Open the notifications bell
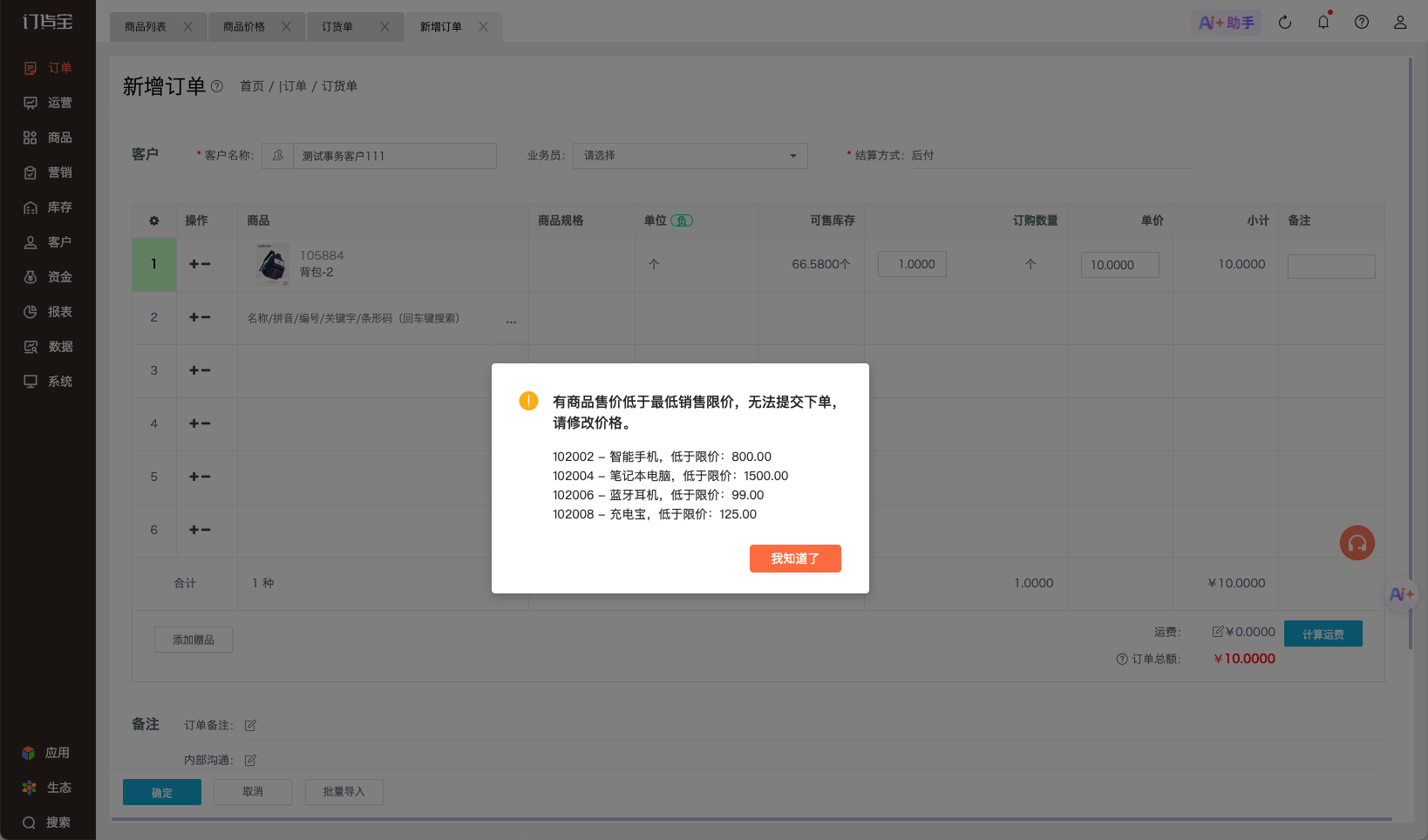Screen dimensions: 1428x840 point(1323,23)
